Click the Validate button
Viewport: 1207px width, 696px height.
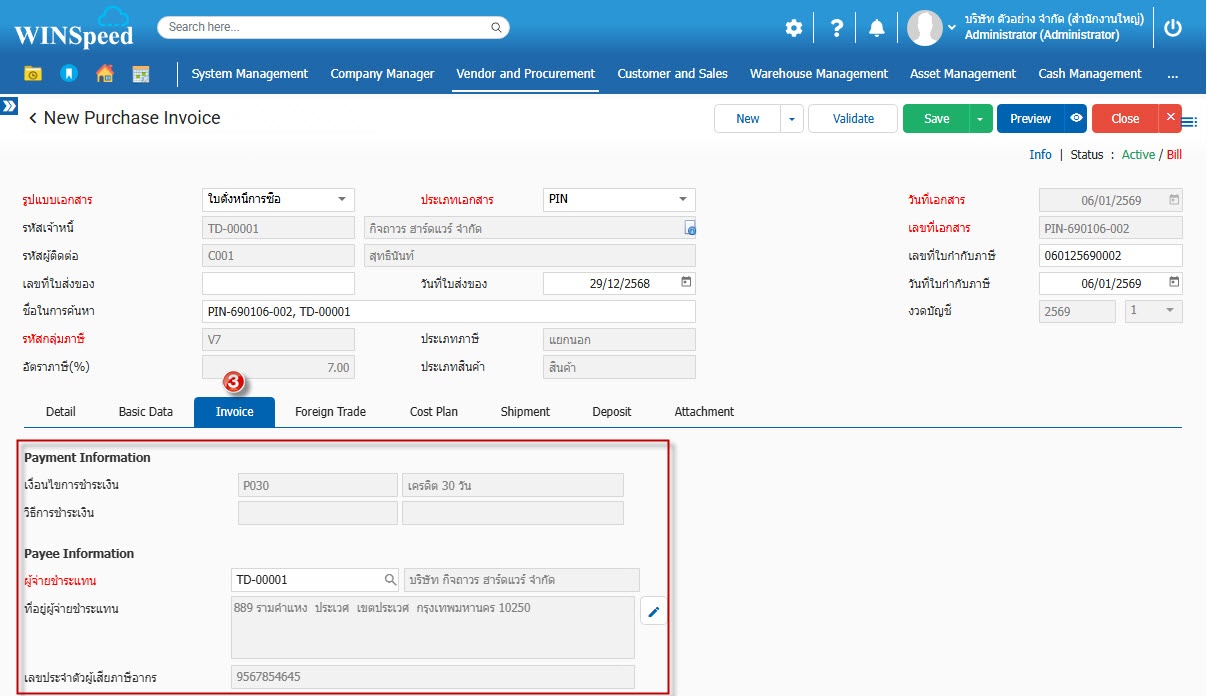click(x=853, y=118)
